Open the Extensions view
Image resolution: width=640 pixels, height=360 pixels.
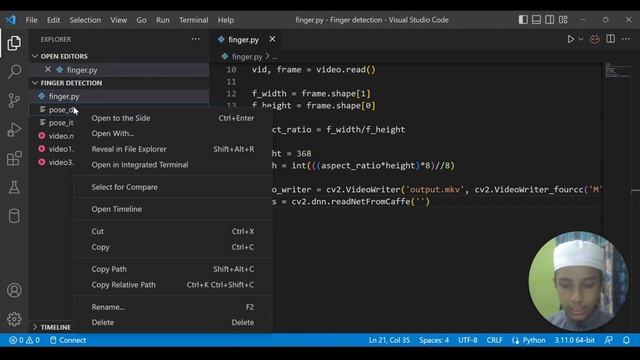coord(14,158)
